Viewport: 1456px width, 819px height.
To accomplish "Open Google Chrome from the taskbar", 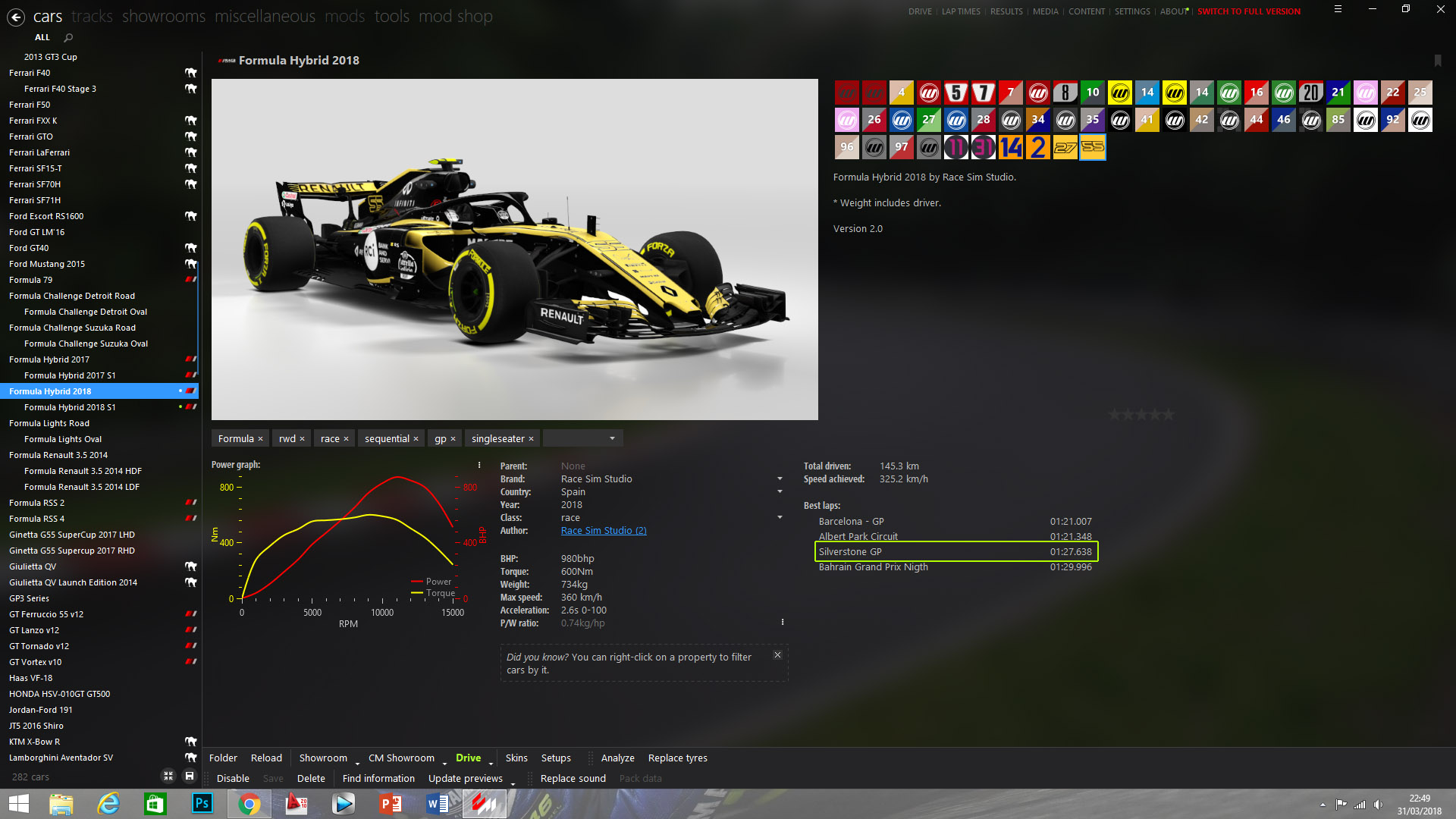I will pos(249,803).
